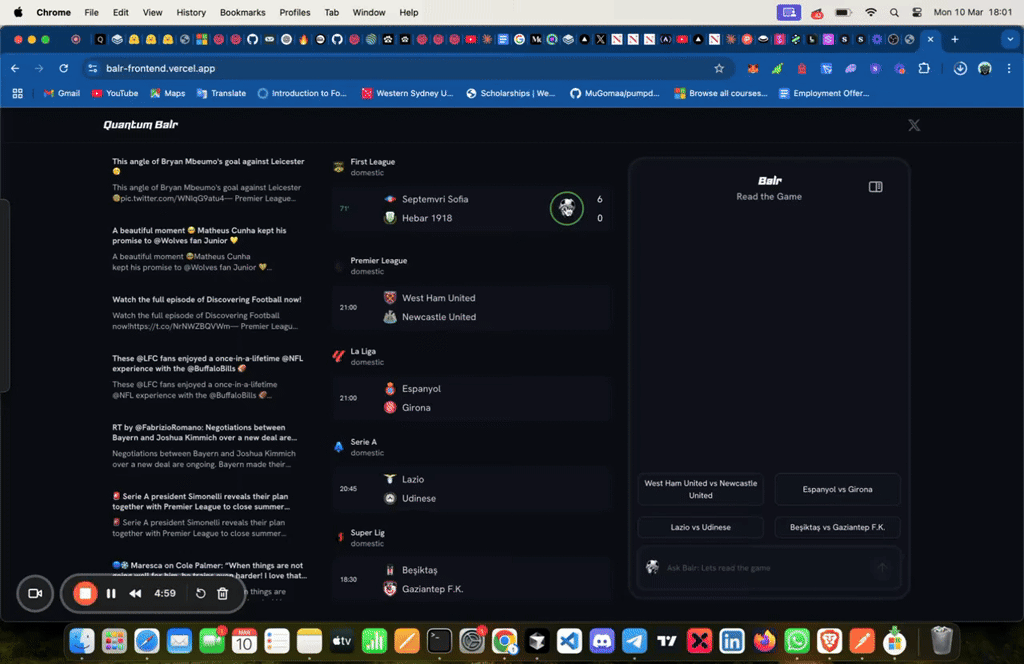Open Telegram from the dock
Viewport: 1024px width, 664px height.
[x=634, y=641]
